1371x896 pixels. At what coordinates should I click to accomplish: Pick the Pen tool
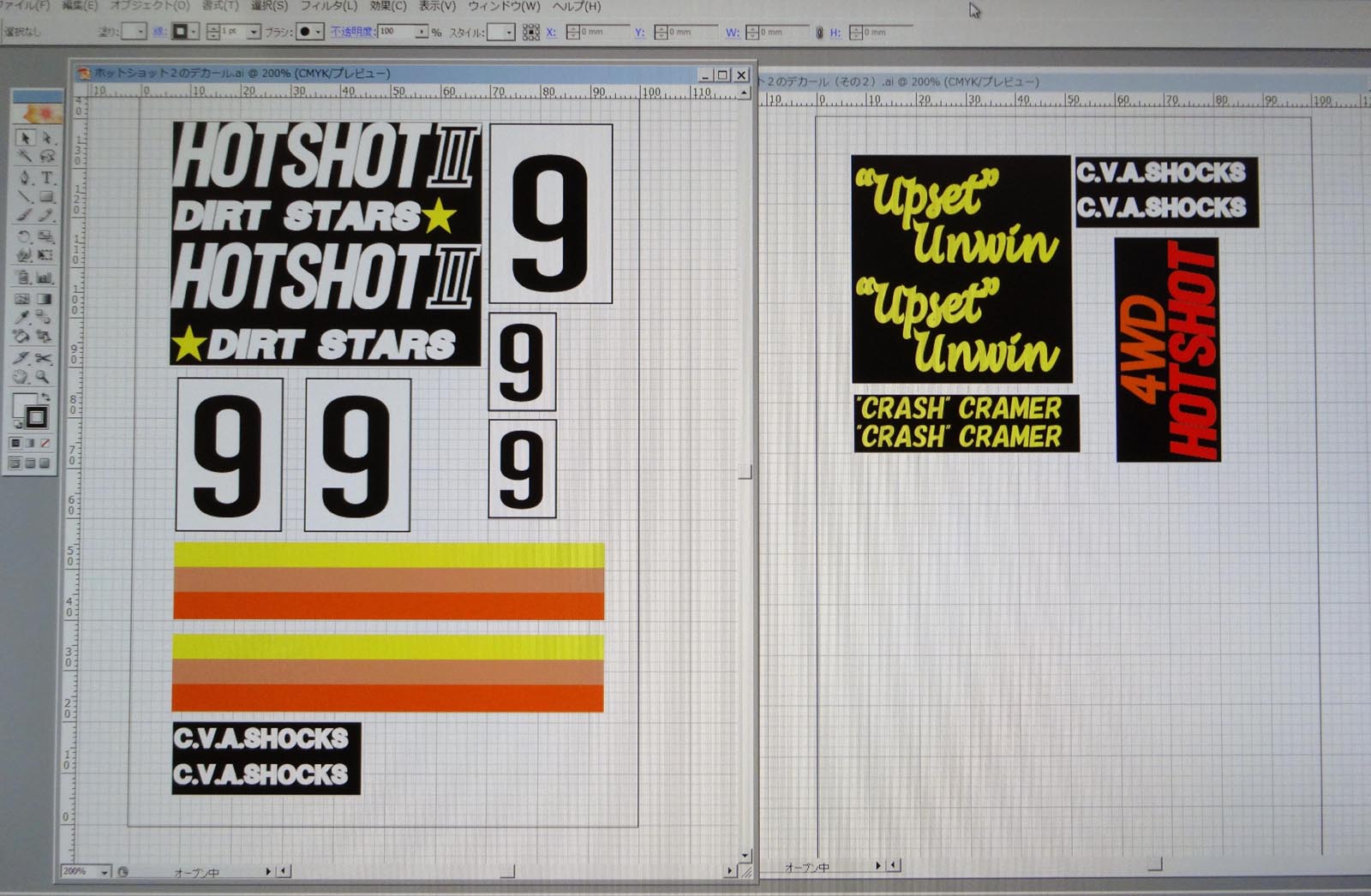[24, 178]
